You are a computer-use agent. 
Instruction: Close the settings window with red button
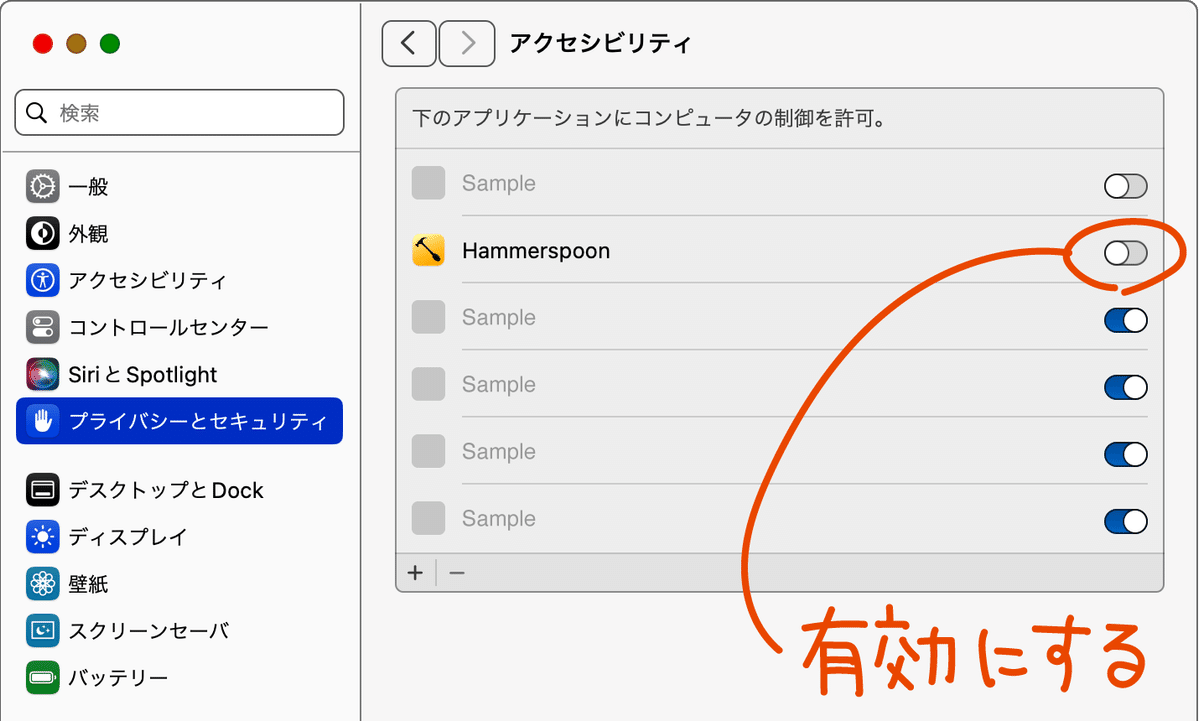point(42,44)
